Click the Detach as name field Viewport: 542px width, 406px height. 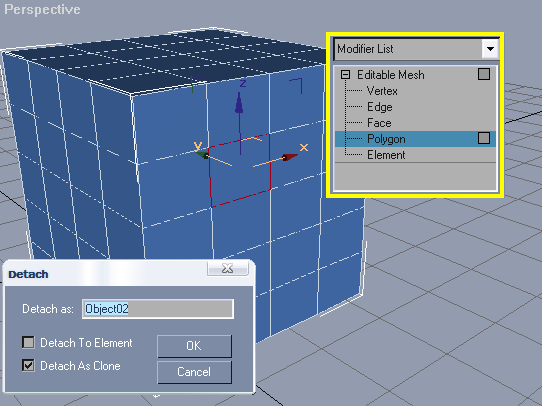(x=158, y=309)
